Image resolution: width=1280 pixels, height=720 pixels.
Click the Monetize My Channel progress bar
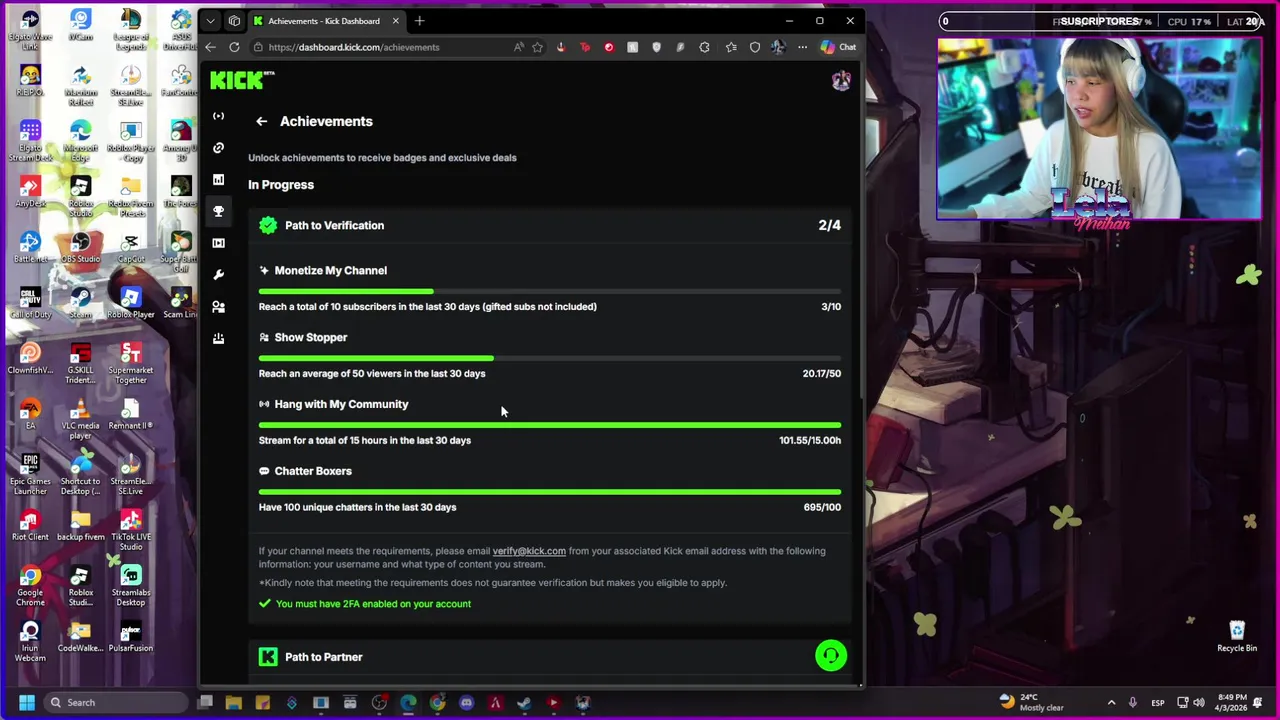point(550,291)
